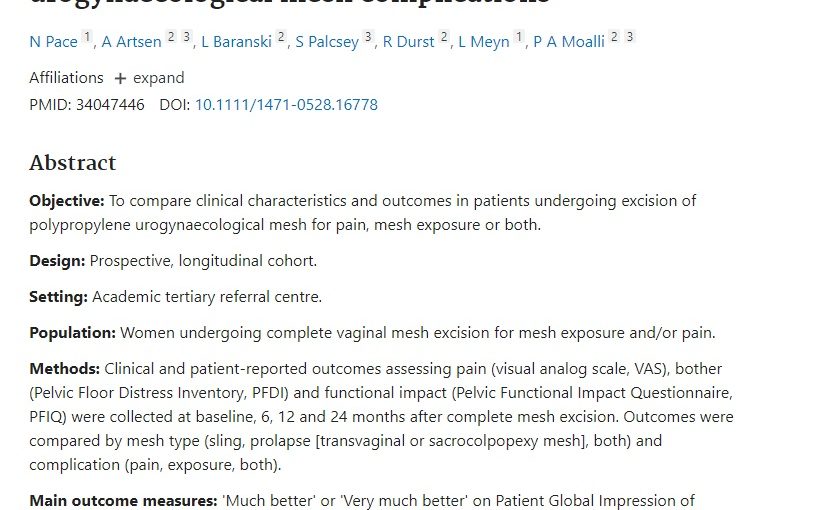Open the DOI 10.1111/1471-0528.16778 link
The image size is (816, 510).
[286, 105]
